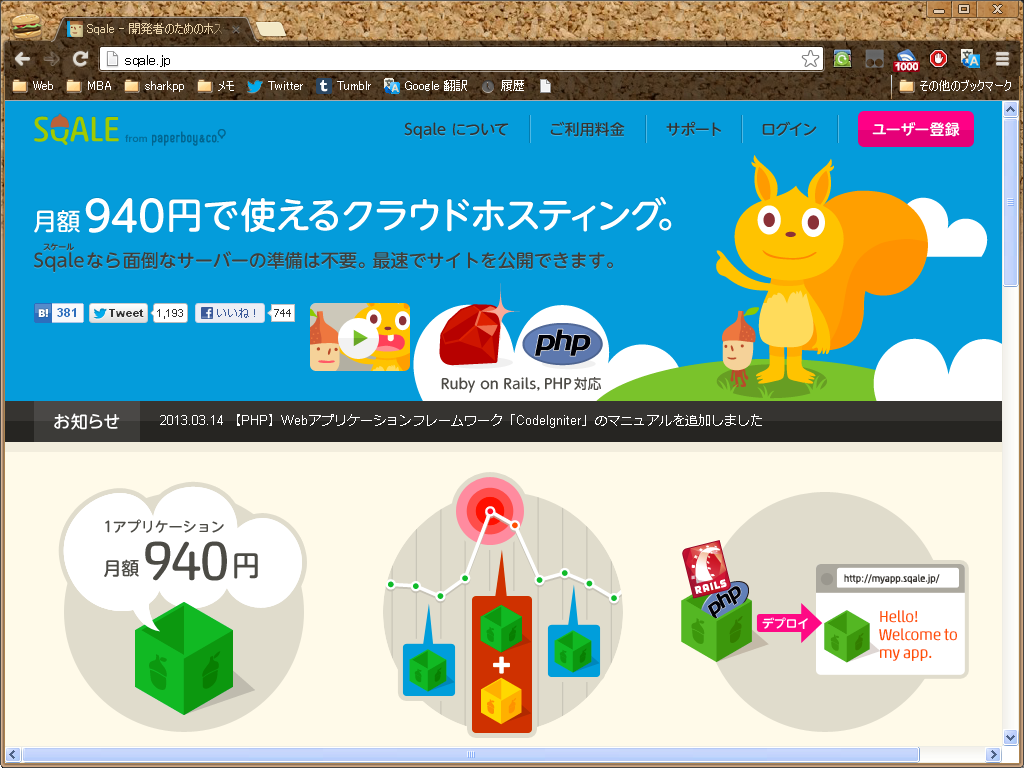
Task: Click the horizontal scrollbar left arrow
Action: (12, 755)
